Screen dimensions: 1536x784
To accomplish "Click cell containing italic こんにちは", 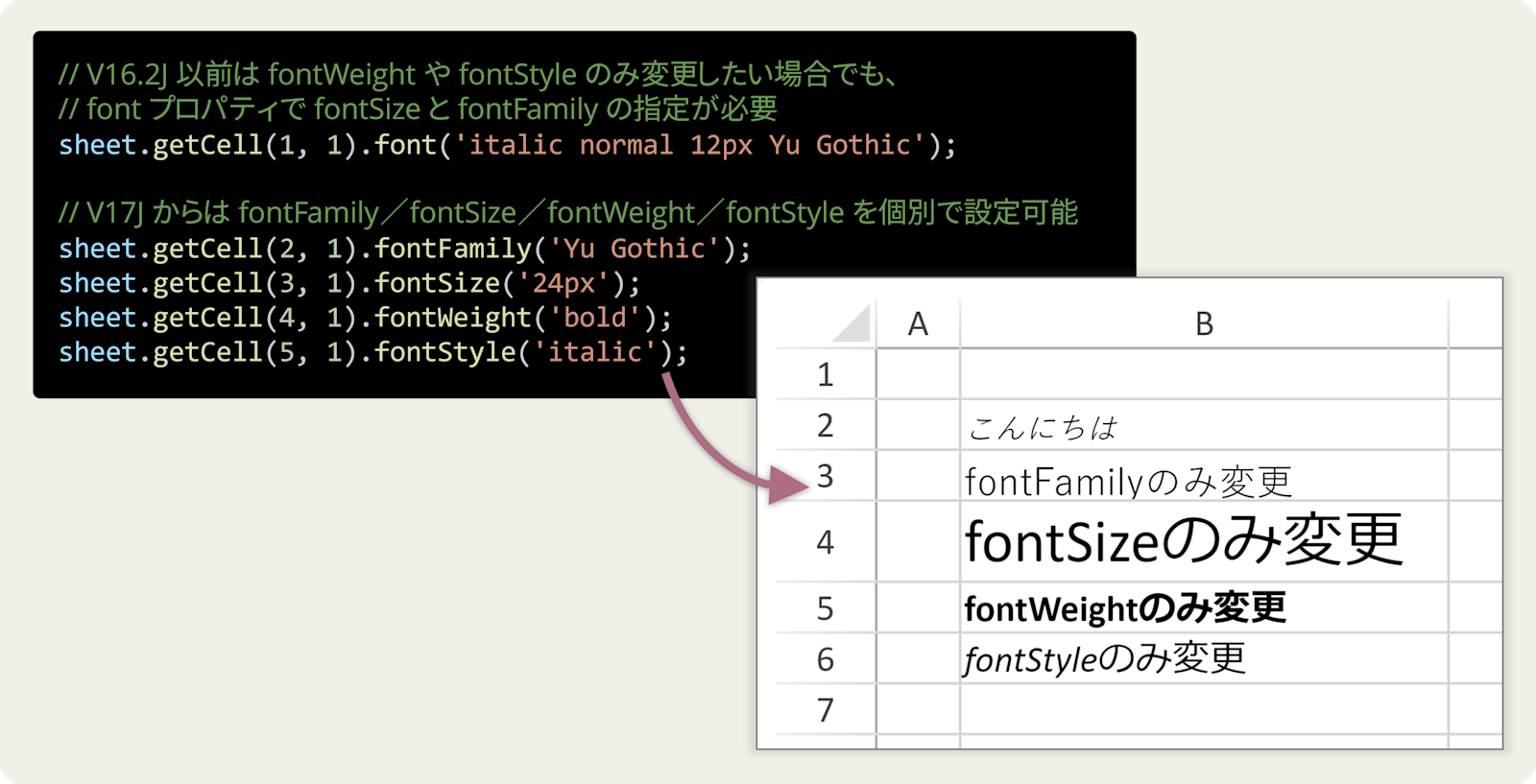I will pos(1204,425).
